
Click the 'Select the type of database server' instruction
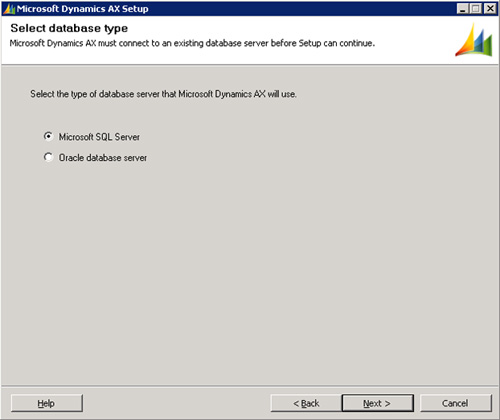[x=163, y=94]
